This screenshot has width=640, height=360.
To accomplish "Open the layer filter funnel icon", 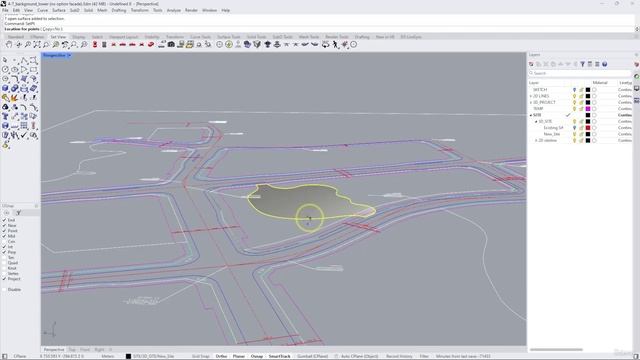I will coord(582,64).
